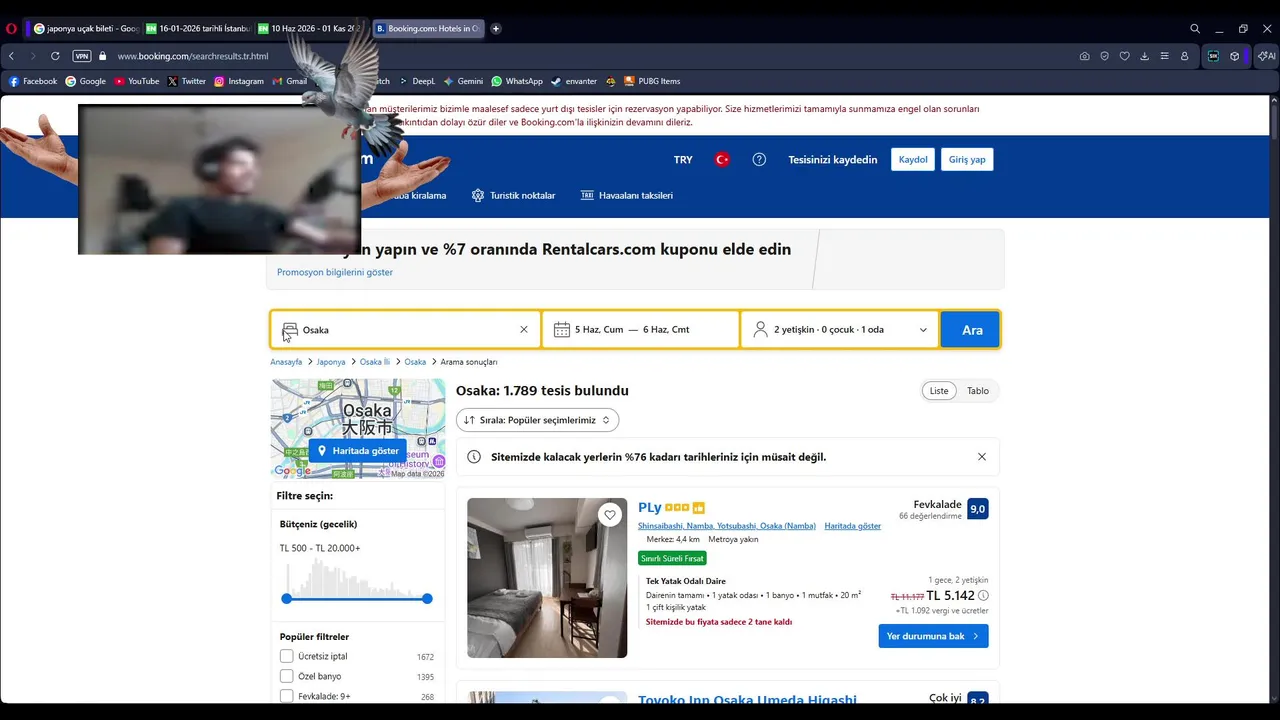Screen dimensions: 1280x720
Task: Switch to Liste view toggle
Action: (x=939, y=391)
